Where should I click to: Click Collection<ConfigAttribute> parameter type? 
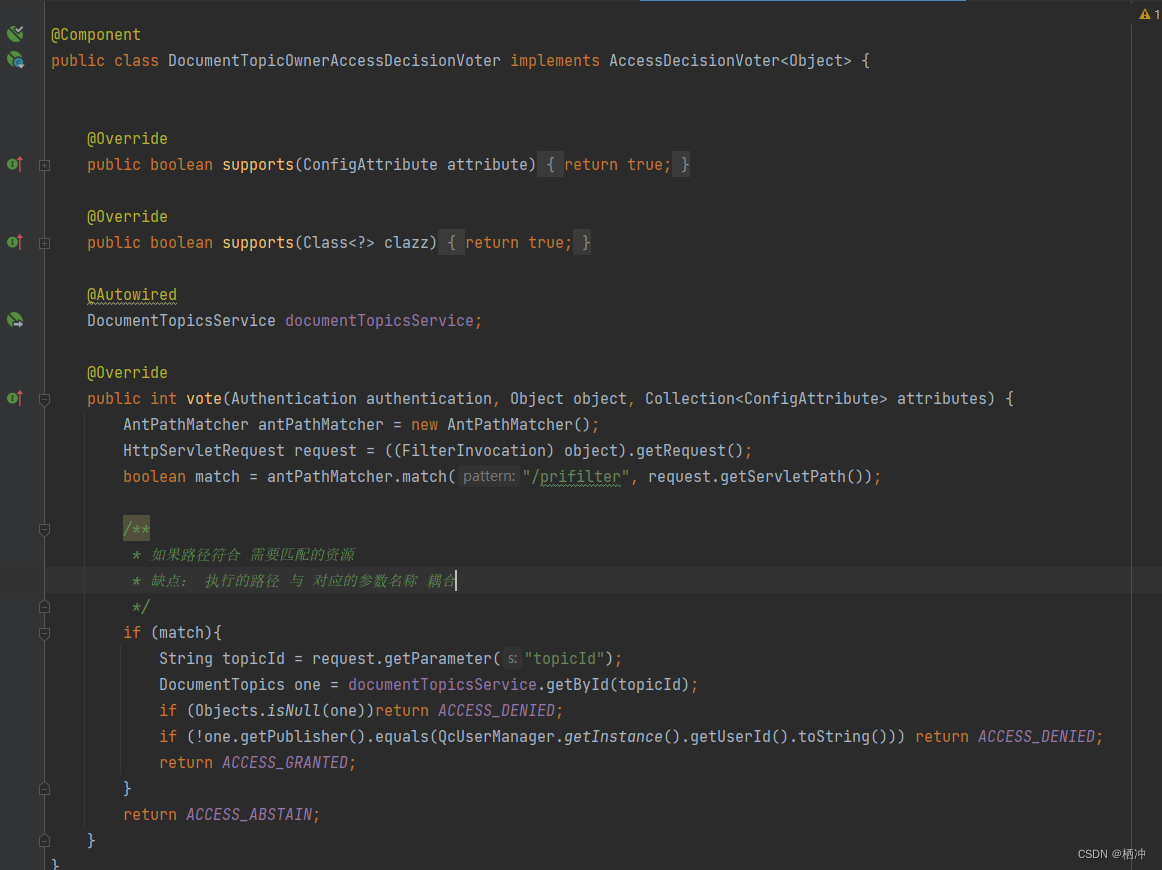click(x=766, y=398)
